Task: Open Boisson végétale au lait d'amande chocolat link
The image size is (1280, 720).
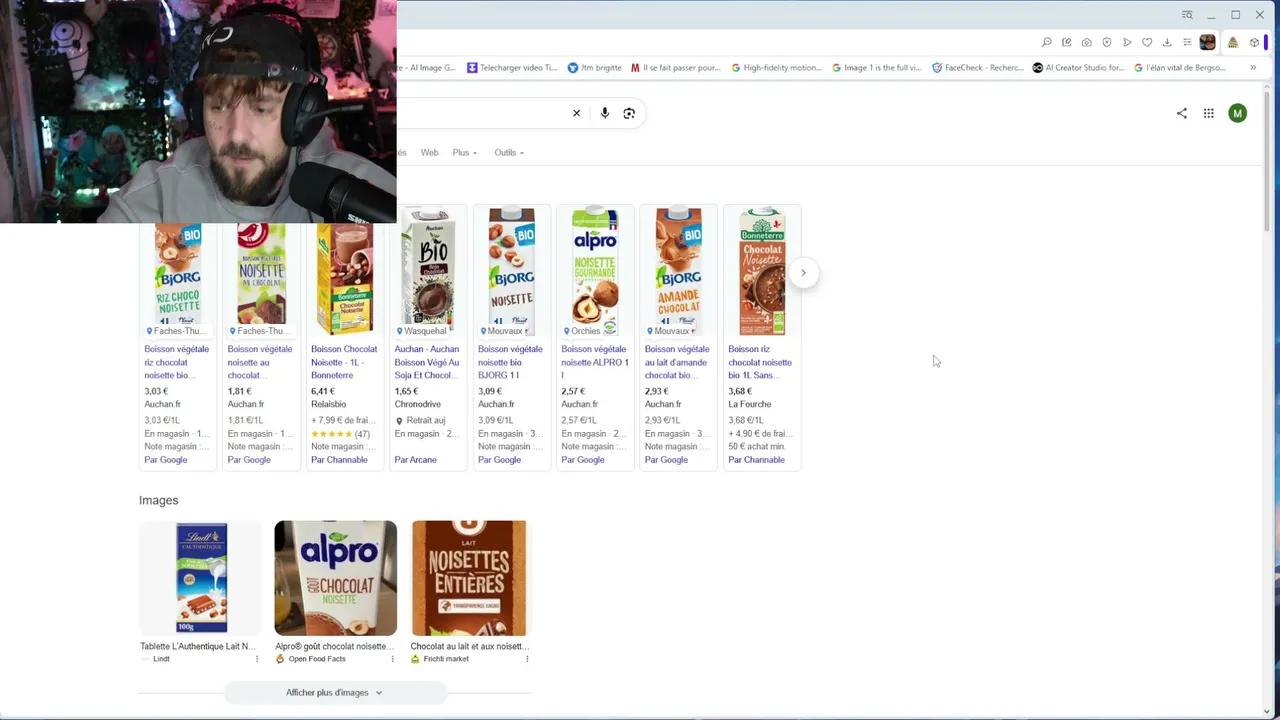Action: pos(677,362)
